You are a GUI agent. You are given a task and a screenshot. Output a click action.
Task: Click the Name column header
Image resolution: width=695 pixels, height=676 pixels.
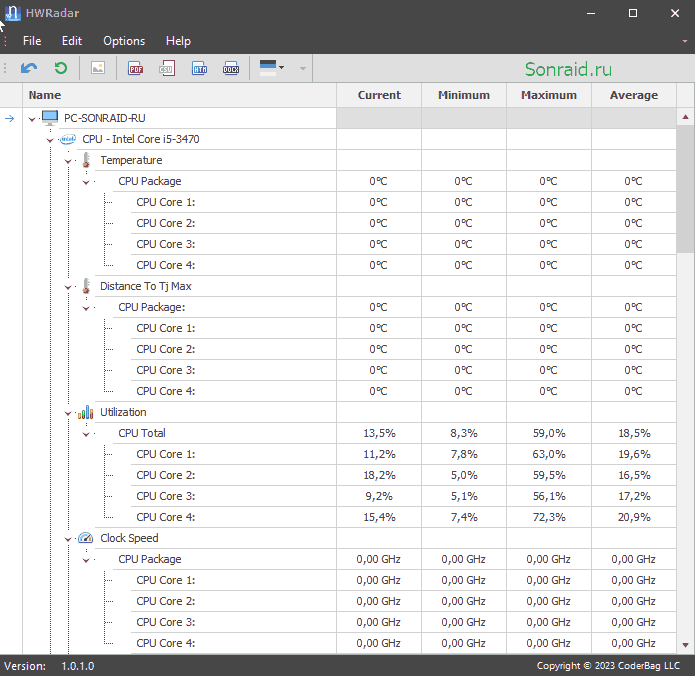coord(180,95)
